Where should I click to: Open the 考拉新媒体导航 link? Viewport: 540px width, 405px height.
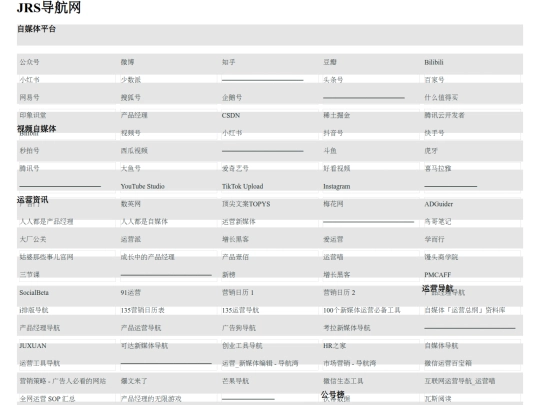point(346,328)
